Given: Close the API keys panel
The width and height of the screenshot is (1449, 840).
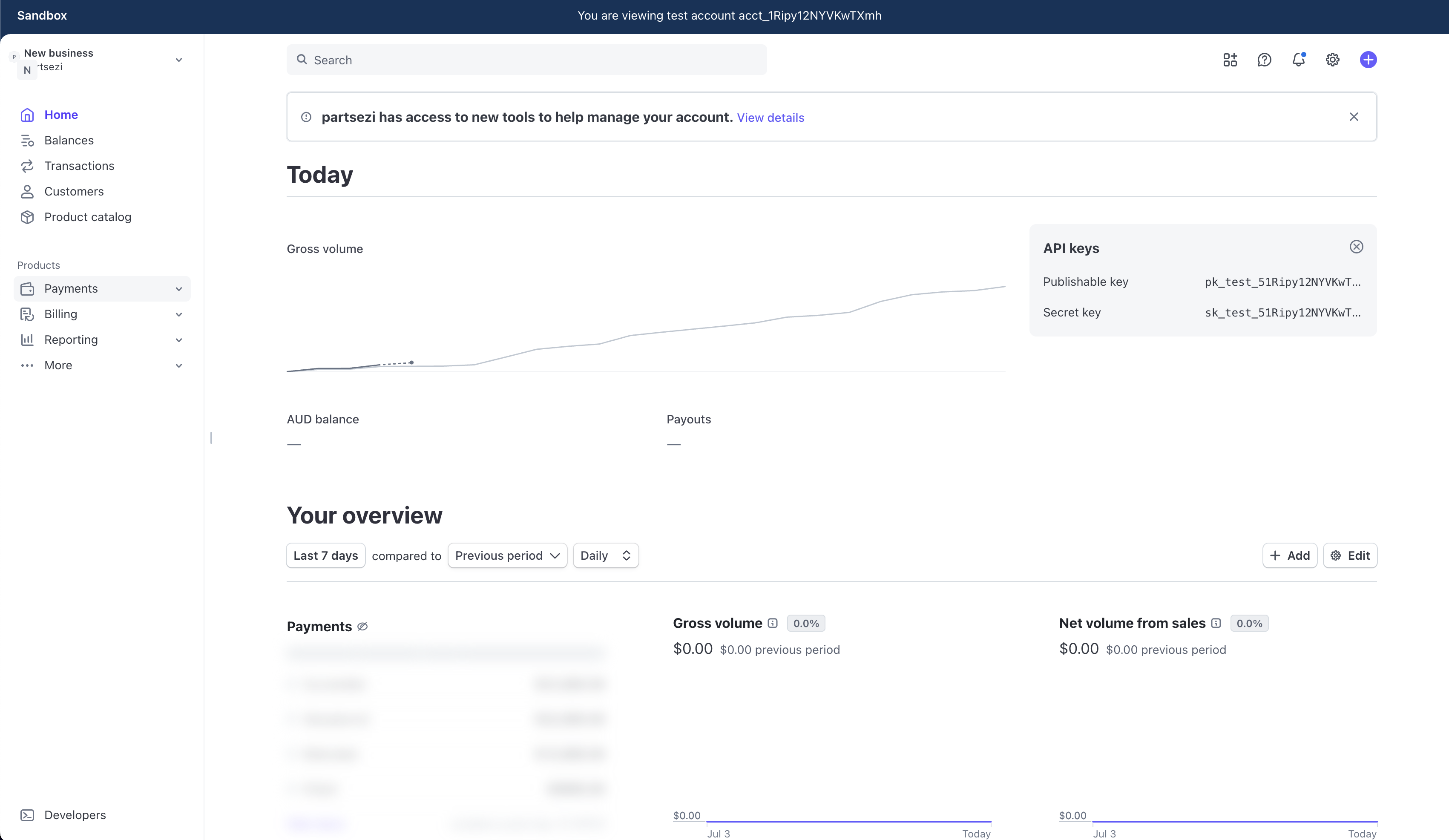Looking at the screenshot, I should (1356, 247).
